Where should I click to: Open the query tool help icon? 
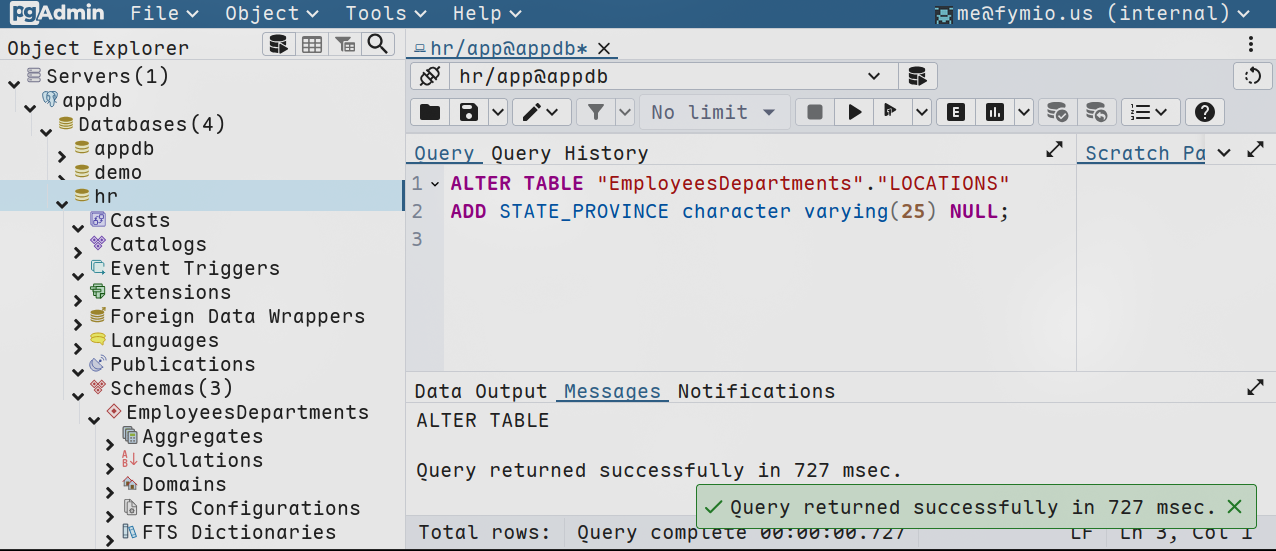point(1205,112)
